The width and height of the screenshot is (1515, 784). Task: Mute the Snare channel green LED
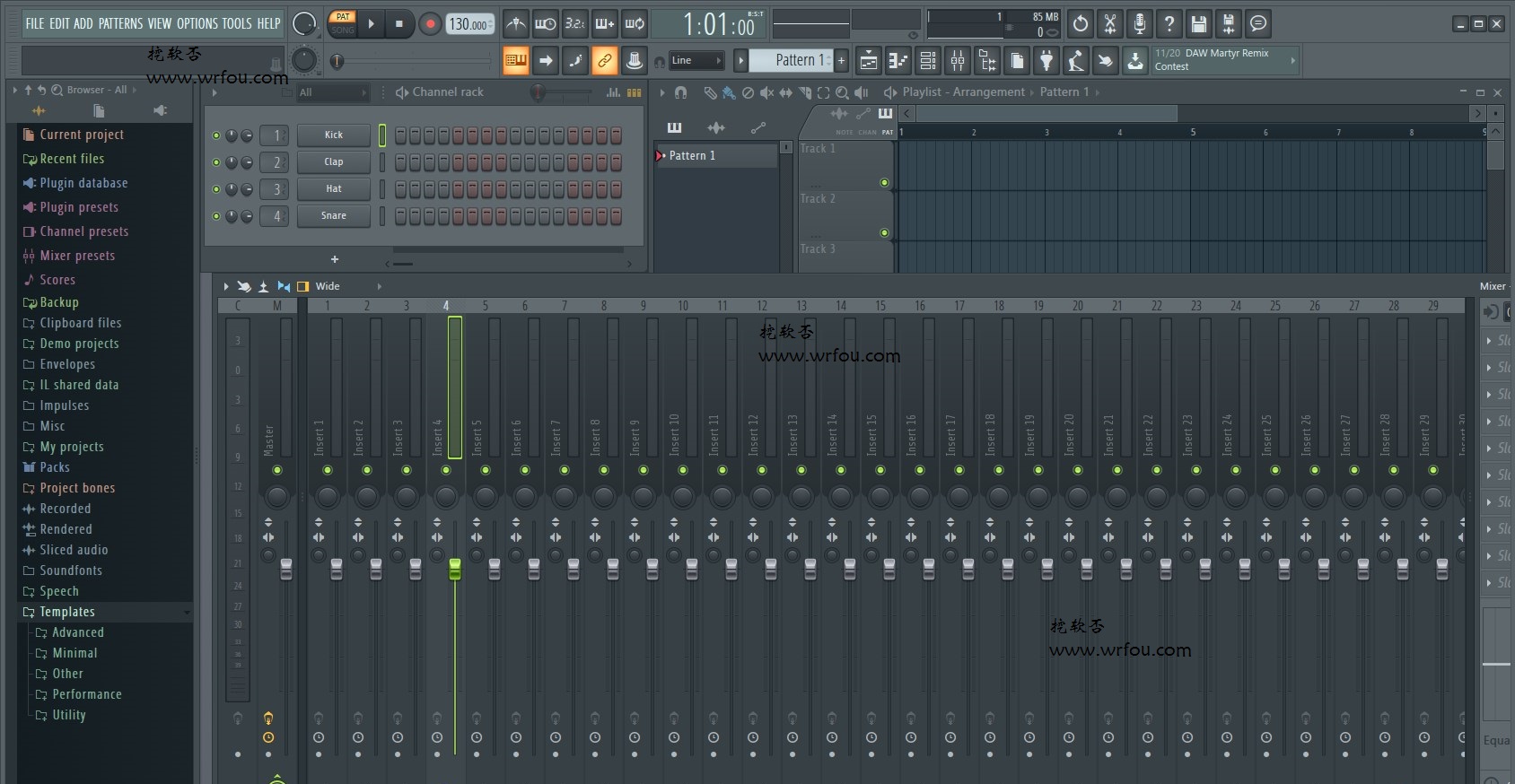[216, 216]
